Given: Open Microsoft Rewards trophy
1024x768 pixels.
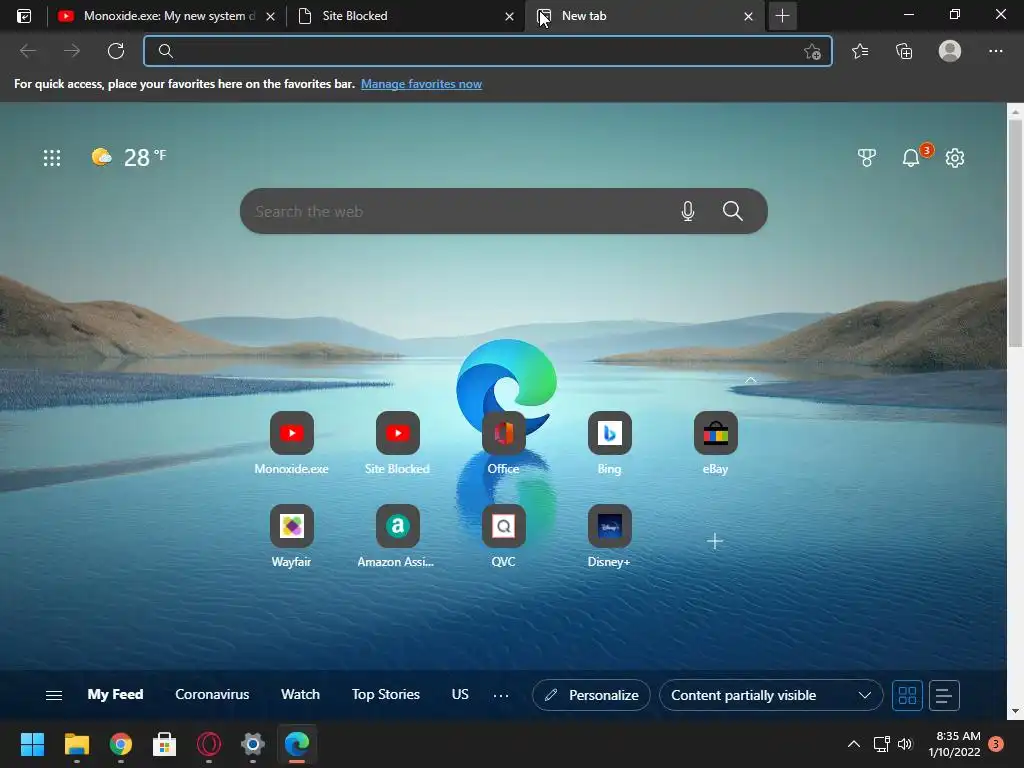Looking at the screenshot, I should pyautogui.click(x=867, y=158).
